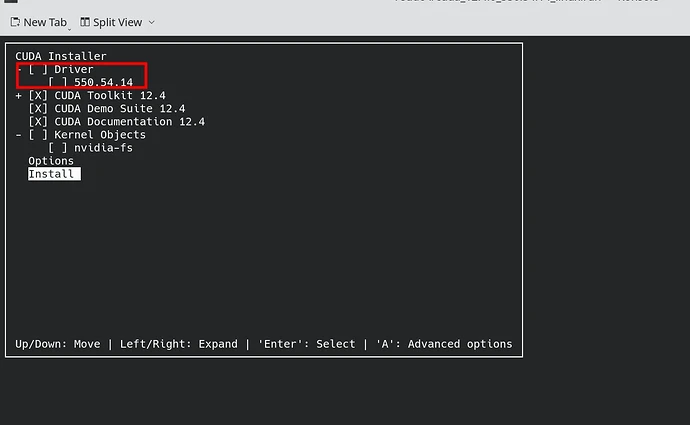Click the 'Enter': Select hint text

(306, 344)
